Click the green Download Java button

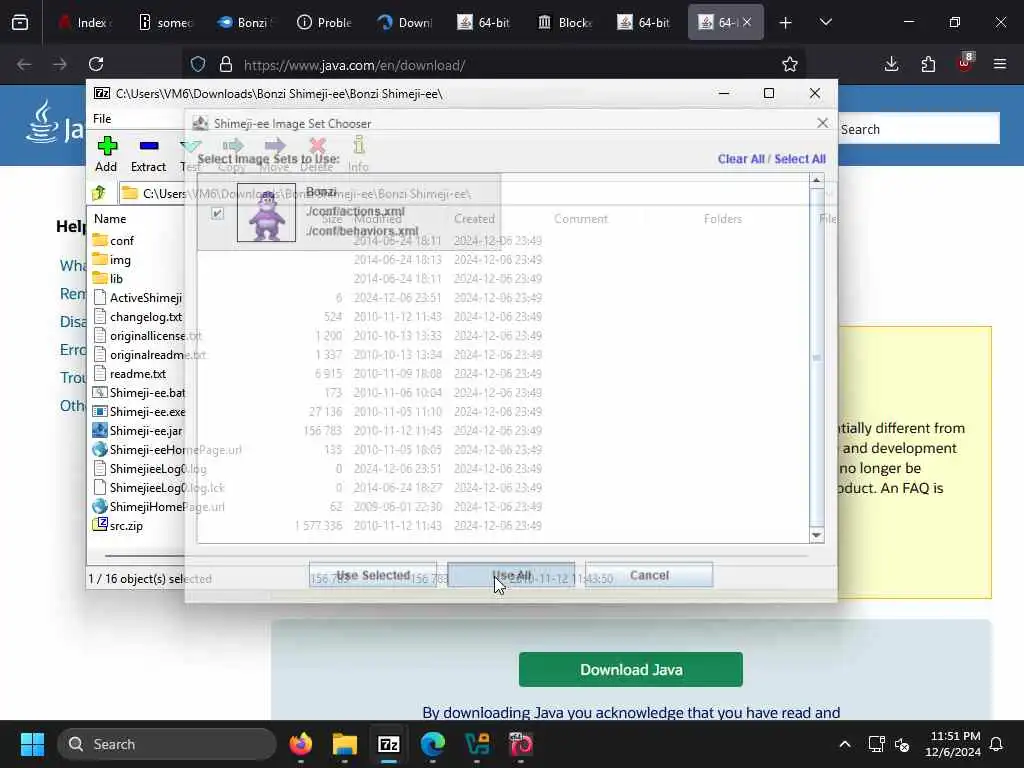[631, 669]
